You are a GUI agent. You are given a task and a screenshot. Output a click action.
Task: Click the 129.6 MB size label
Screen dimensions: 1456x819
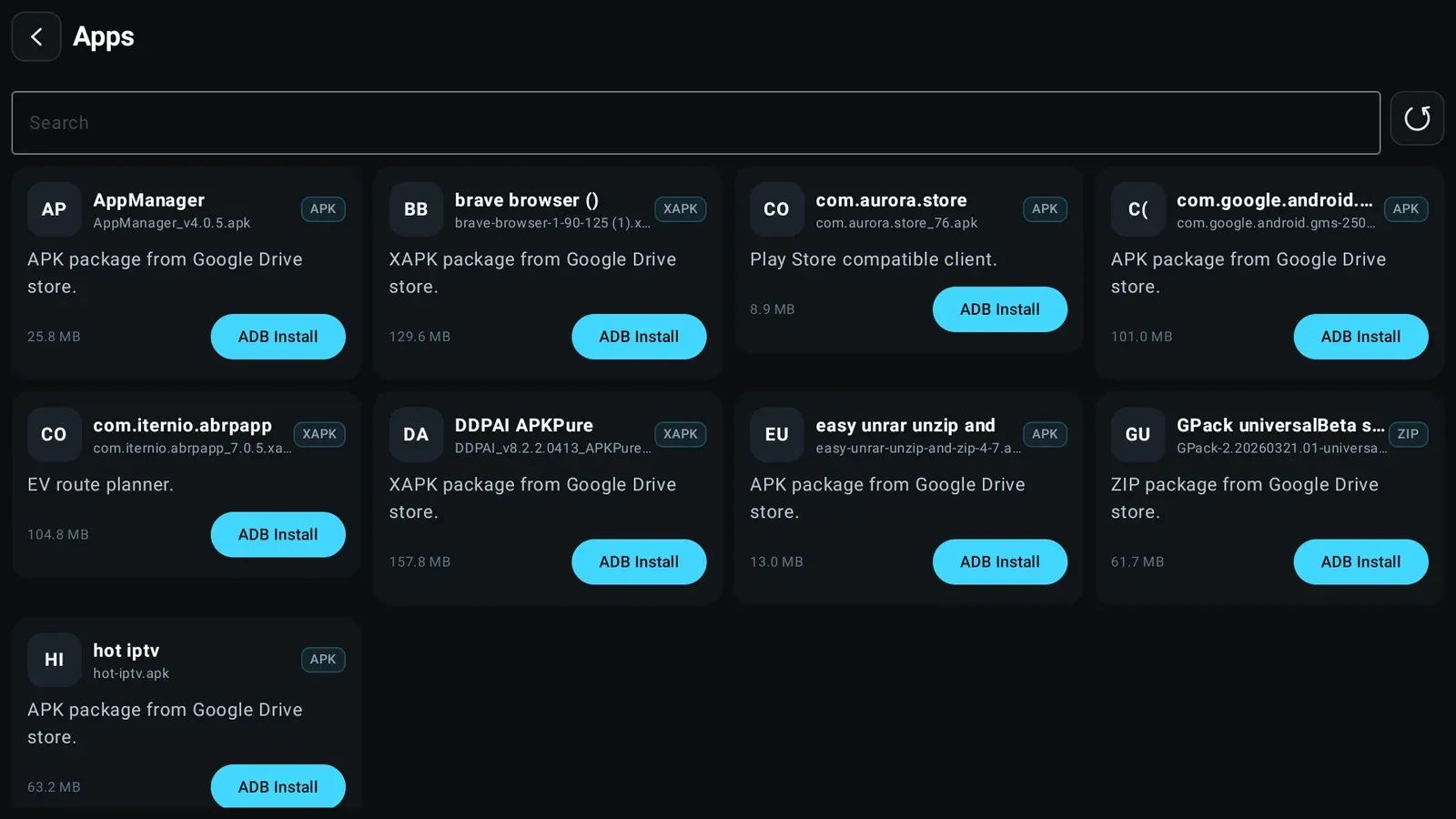click(420, 337)
